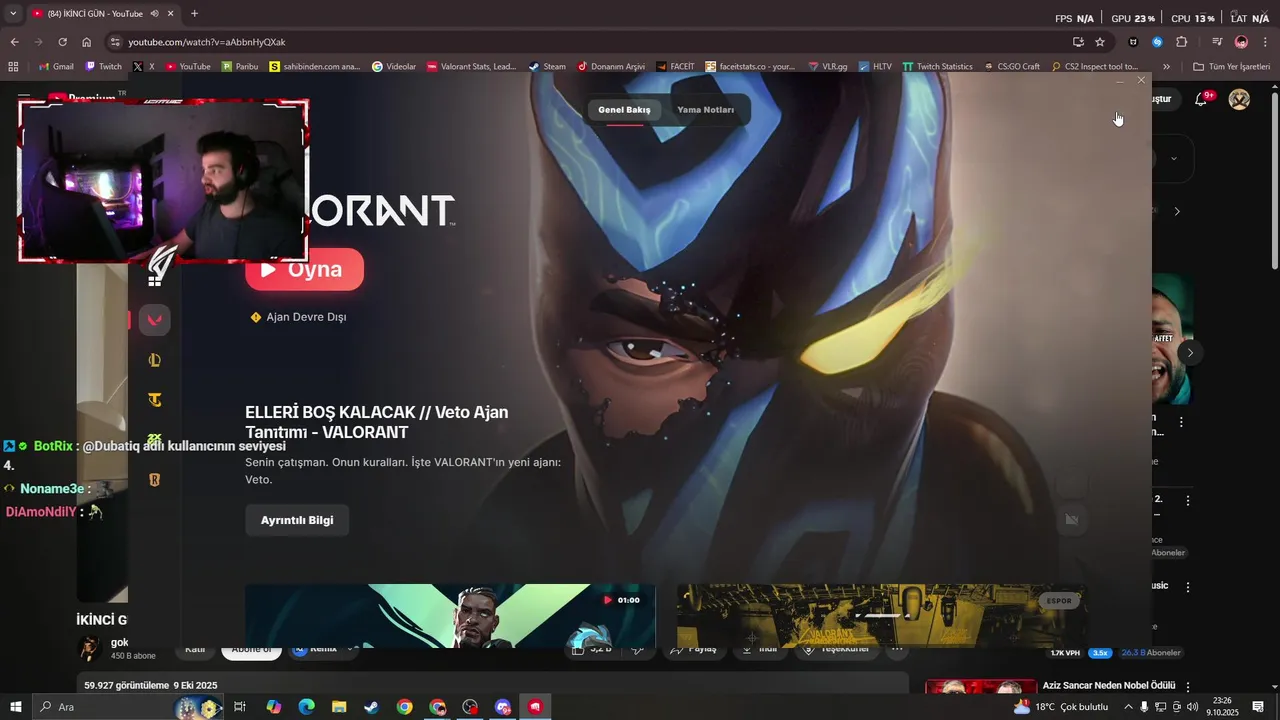The width and height of the screenshot is (1280, 720).
Task: Expand the Chrome tab search dropdown
Action: pos(12,13)
